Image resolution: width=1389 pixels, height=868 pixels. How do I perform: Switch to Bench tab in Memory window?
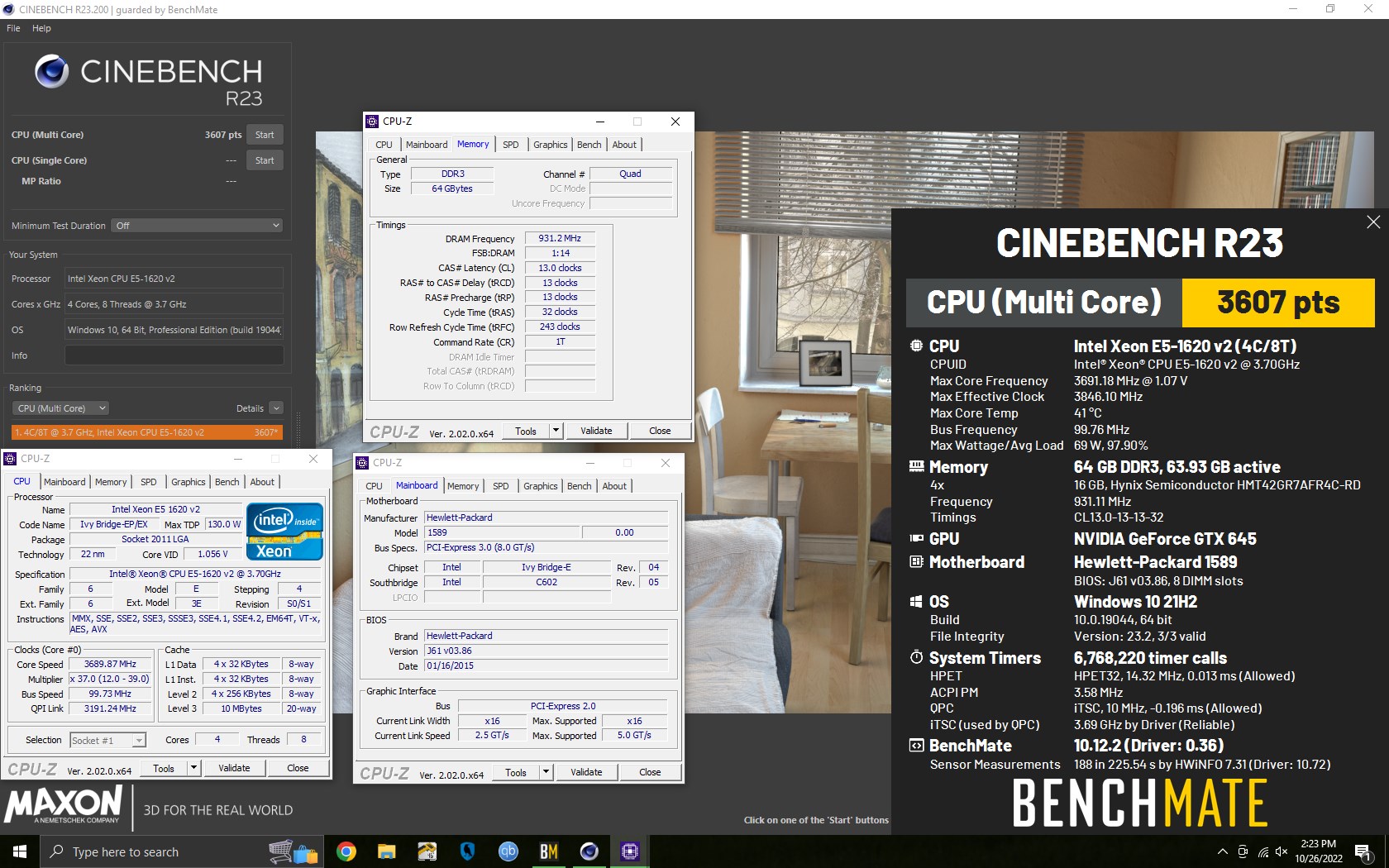tap(589, 145)
